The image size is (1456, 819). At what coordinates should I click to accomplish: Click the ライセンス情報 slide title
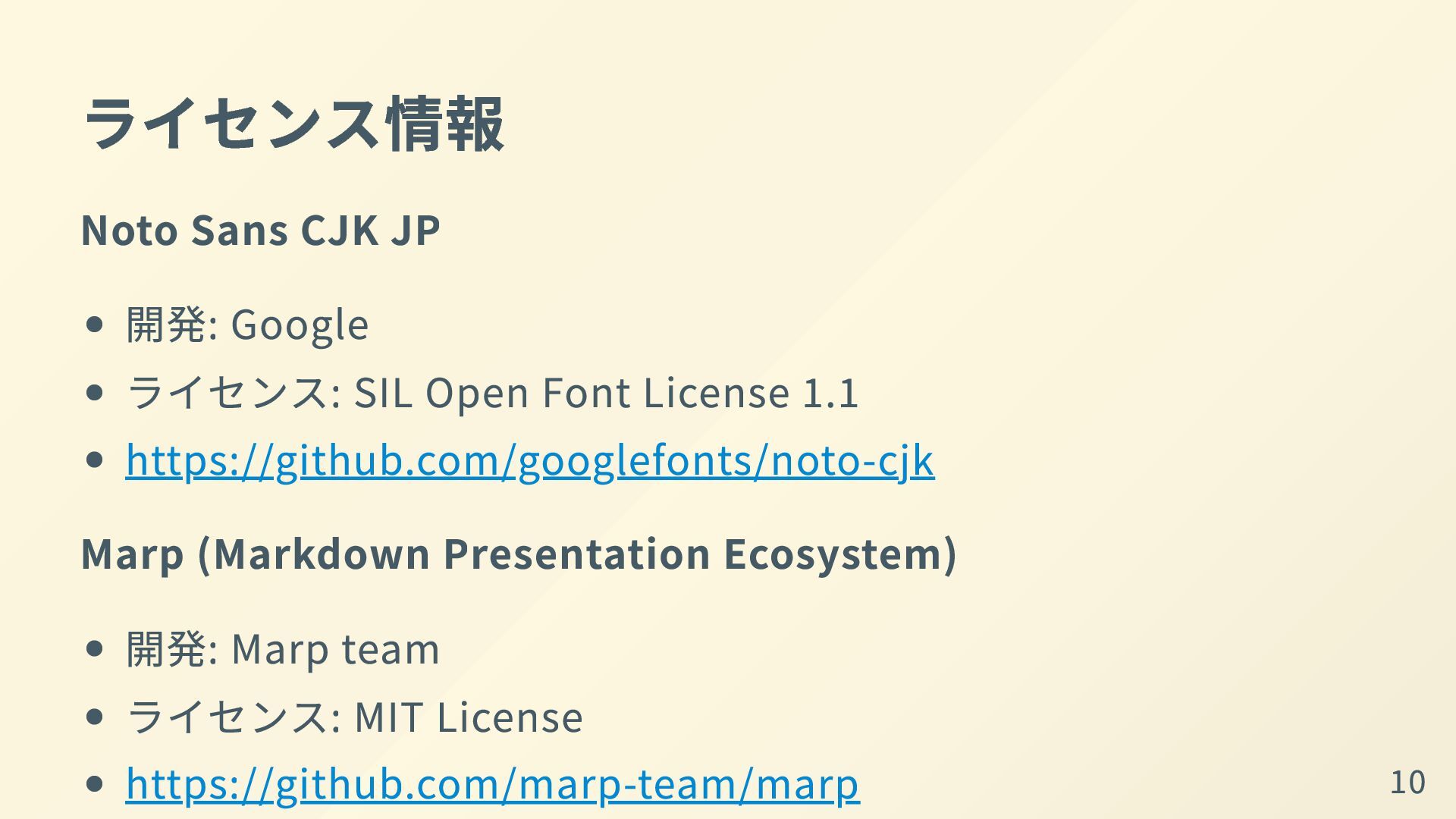[293, 124]
